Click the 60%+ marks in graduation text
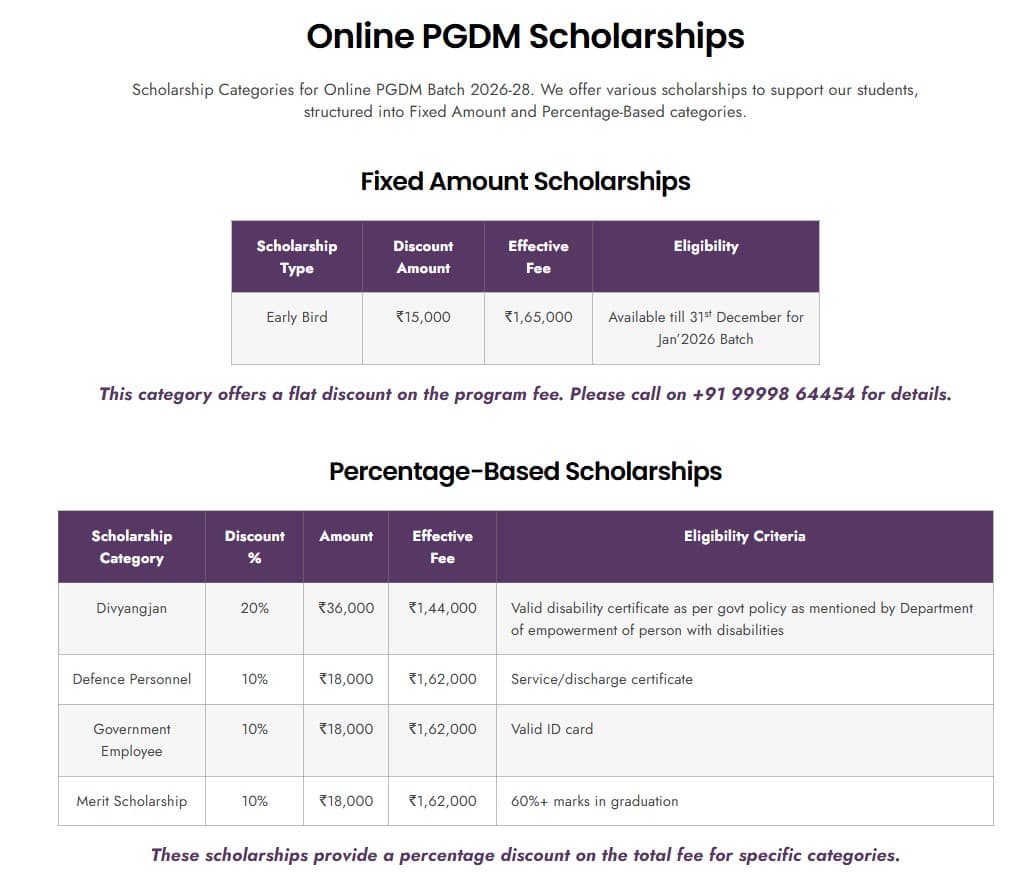Screen dimensions: 1011x886 (594, 801)
